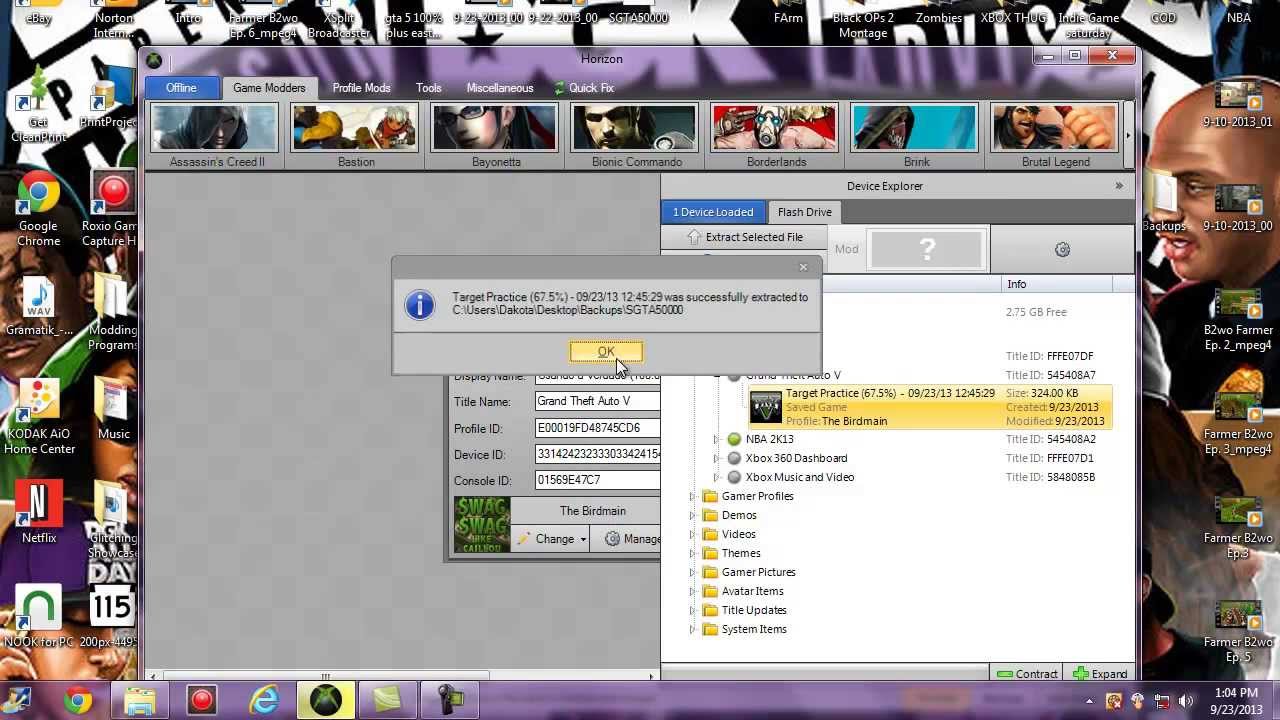Click the Xbox 360 Dashboard circle icon
1280x720 pixels.
coord(734,458)
